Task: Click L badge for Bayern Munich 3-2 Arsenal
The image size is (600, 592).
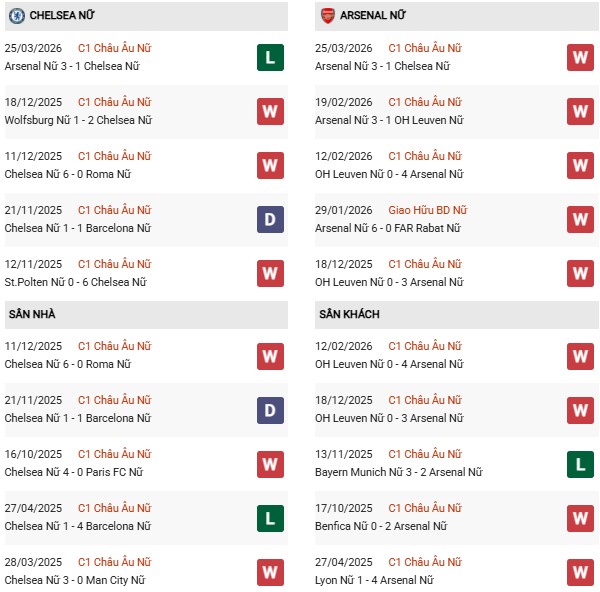Action: pyautogui.click(x=581, y=463)
